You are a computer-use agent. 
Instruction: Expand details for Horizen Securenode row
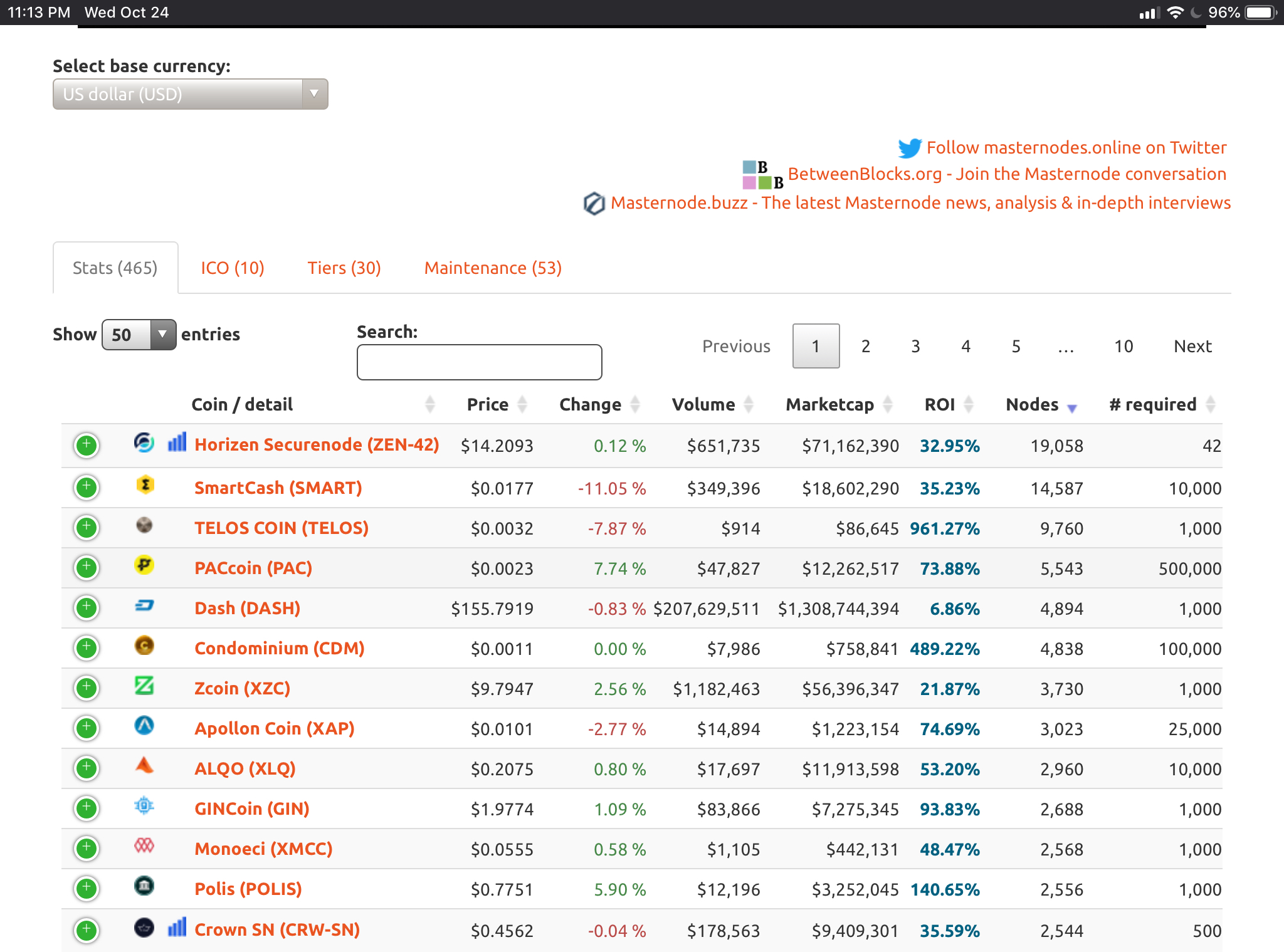point(87,446)
